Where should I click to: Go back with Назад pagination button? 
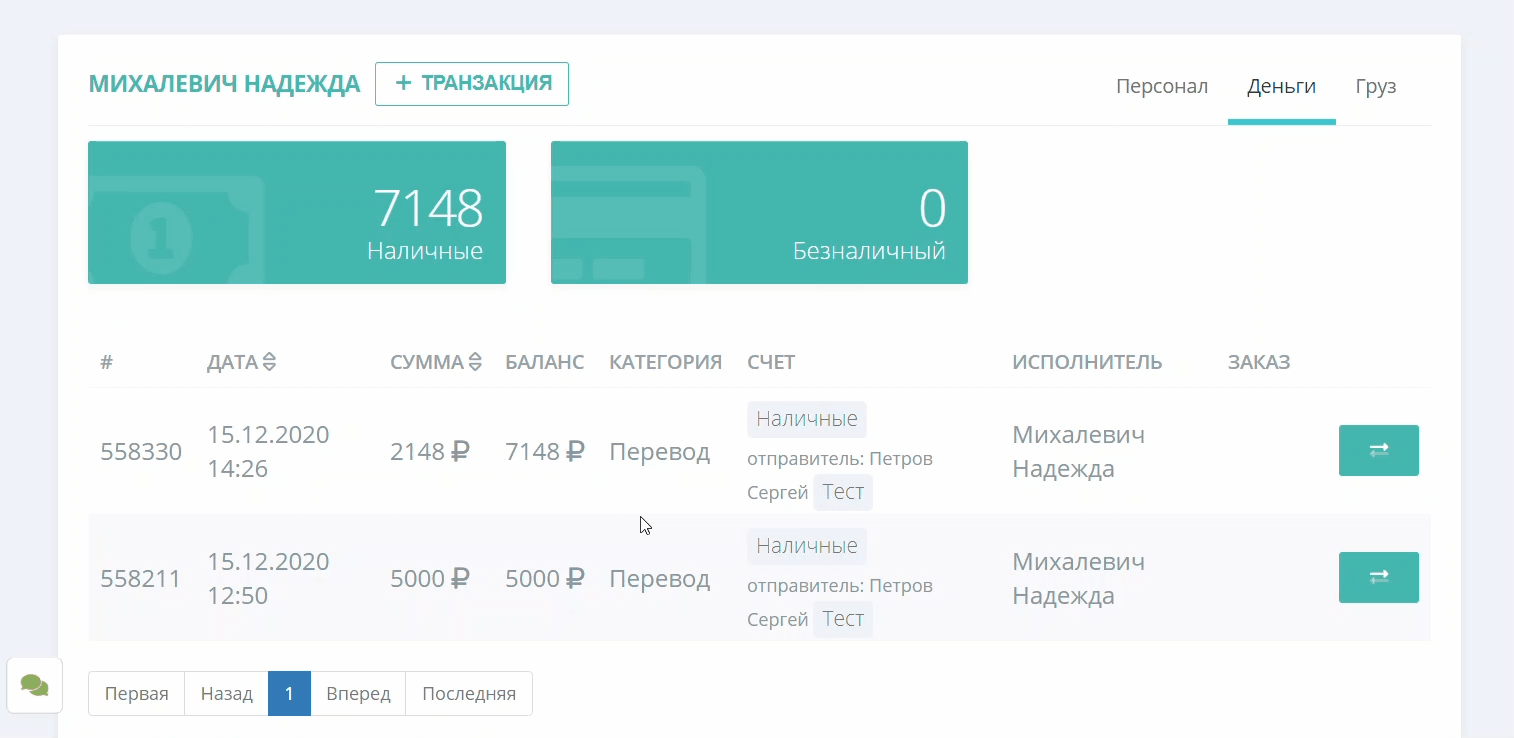[x=227, y=693]
